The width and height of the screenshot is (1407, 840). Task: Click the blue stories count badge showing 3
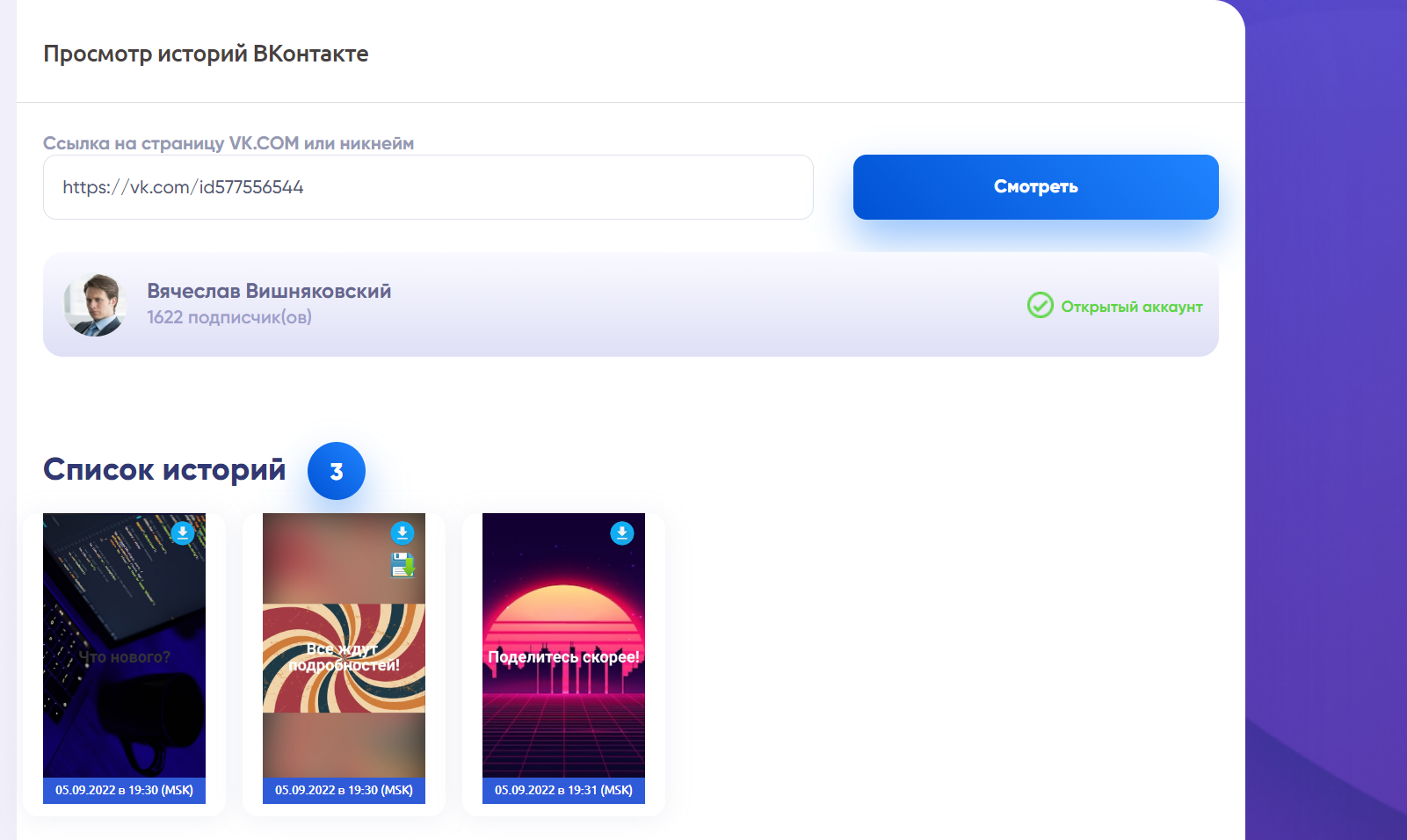(337, 471)
